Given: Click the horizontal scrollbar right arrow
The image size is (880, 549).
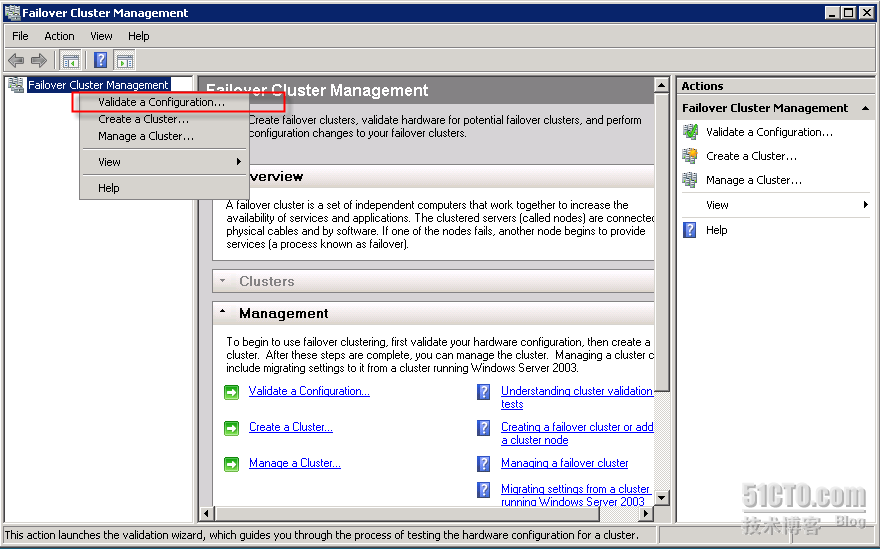Looking at the screenshot, I should (x=646, y=513).
